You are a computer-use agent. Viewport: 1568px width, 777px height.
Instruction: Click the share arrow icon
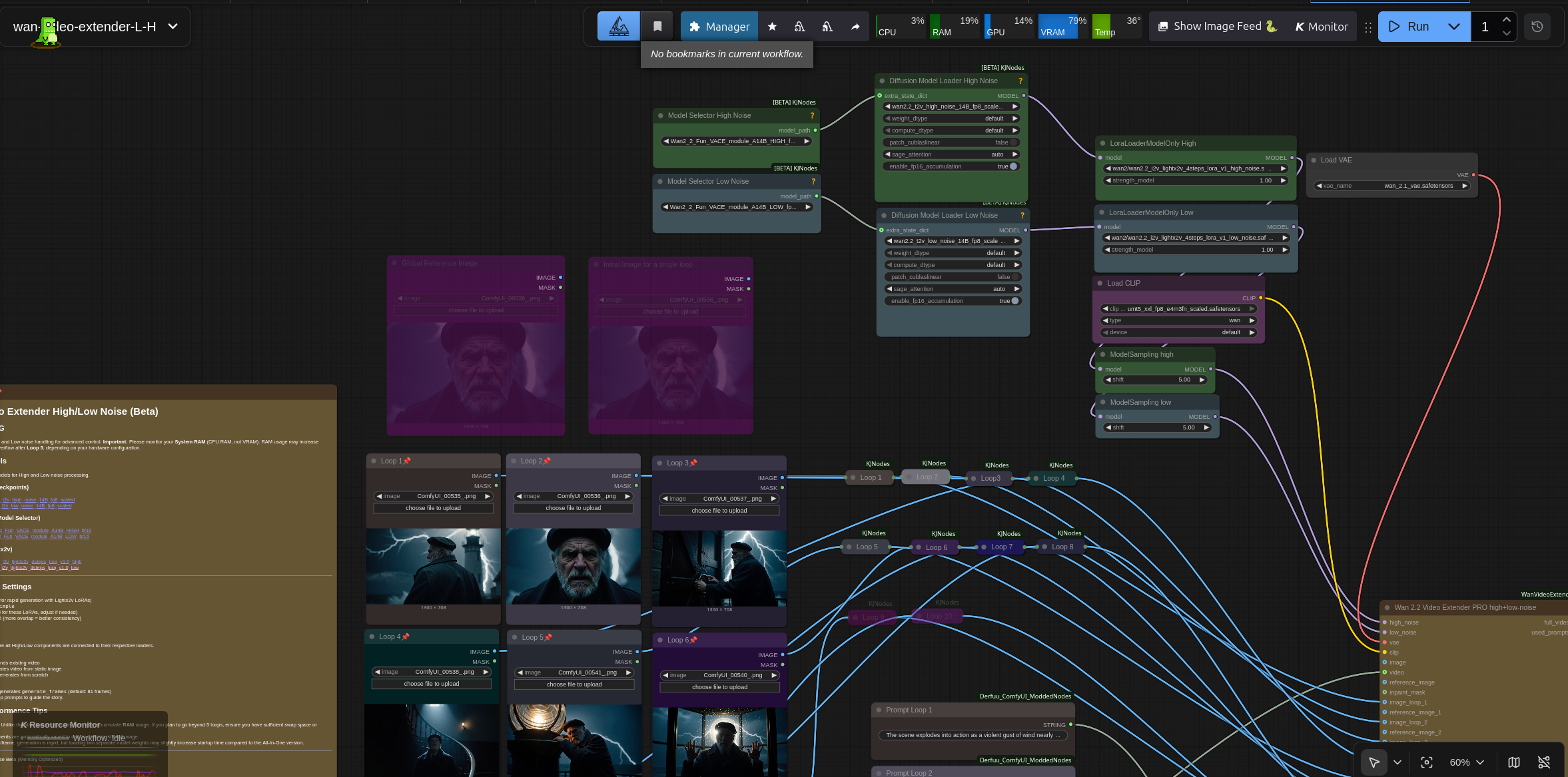click(855, 27)
